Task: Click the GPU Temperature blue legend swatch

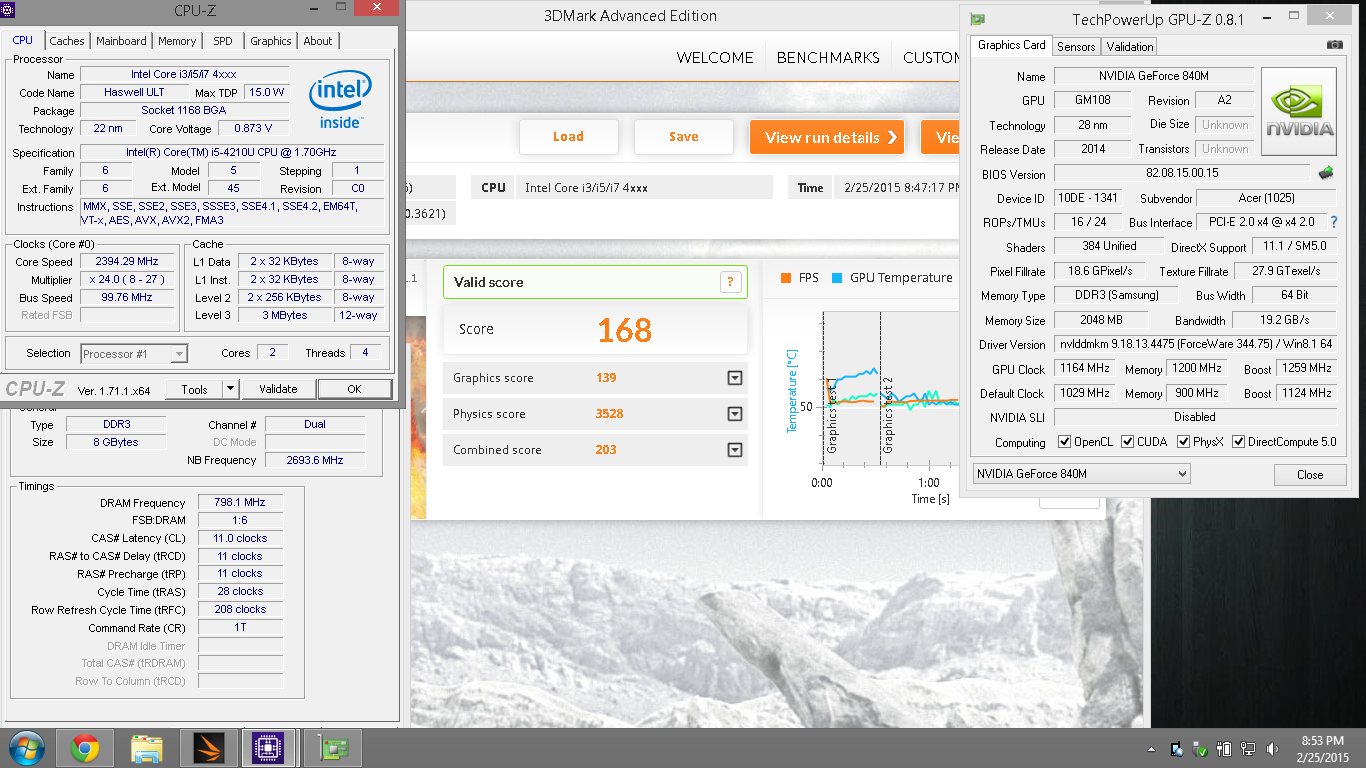Action: (836, 278)
